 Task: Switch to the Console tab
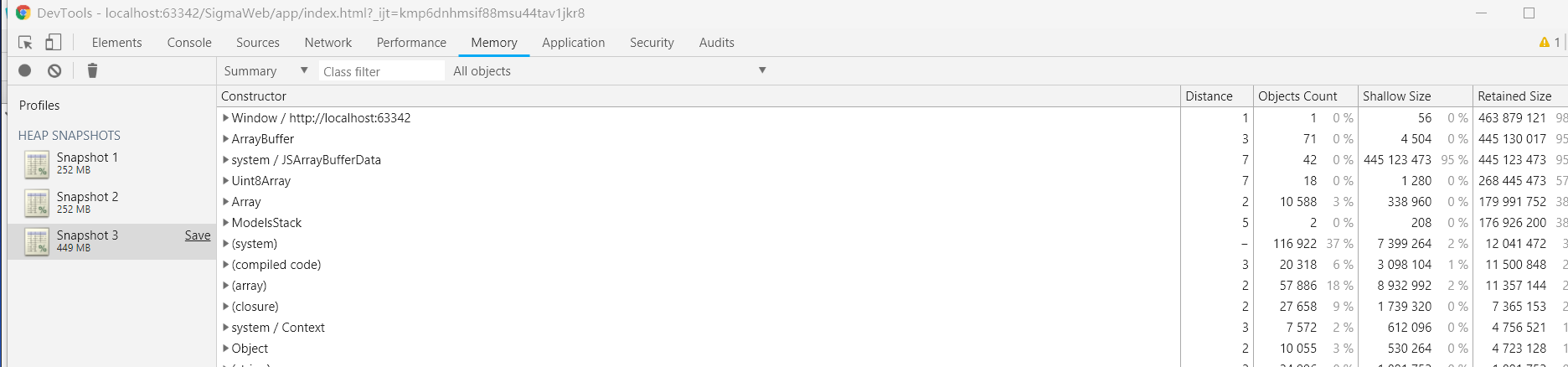(x=189, y=43)
